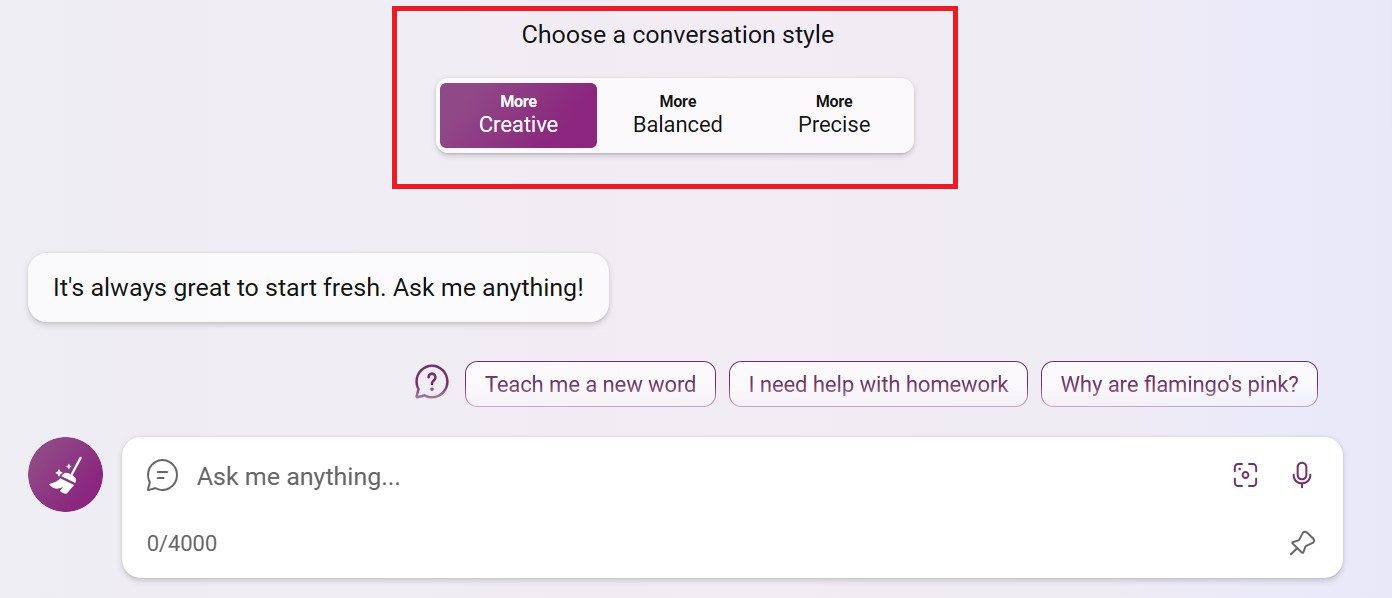Click the 0/4000 character counter

pos(180,543)
